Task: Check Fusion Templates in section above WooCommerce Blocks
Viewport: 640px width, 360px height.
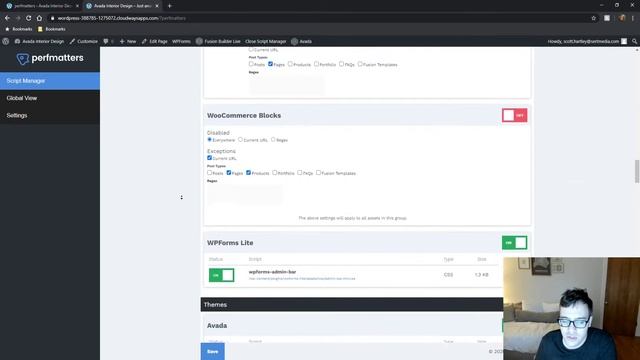Action: 360,64
